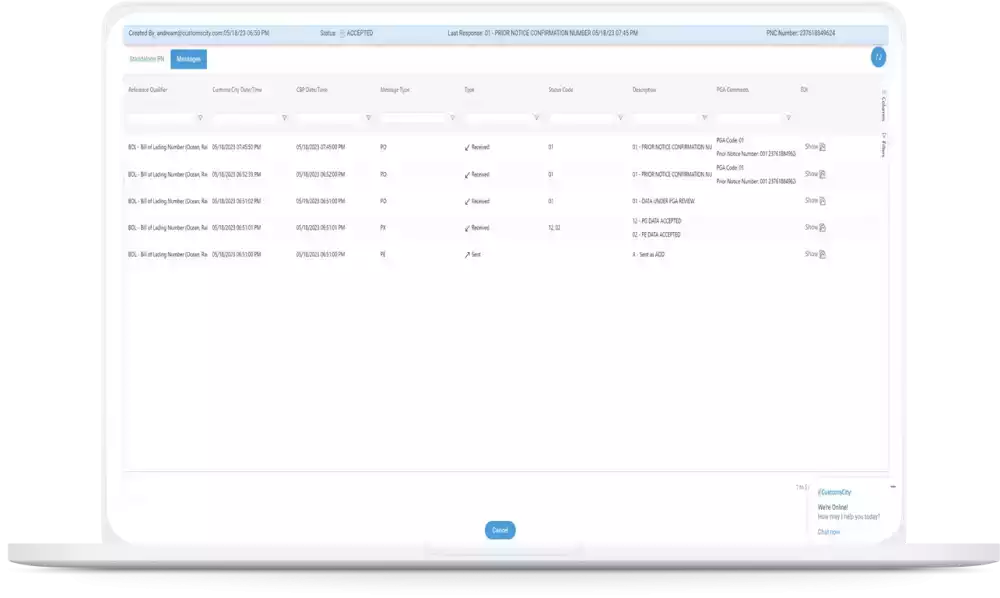Sort by CBP Date/Time header
1000x598 pixels.
[x=312, y=90]
